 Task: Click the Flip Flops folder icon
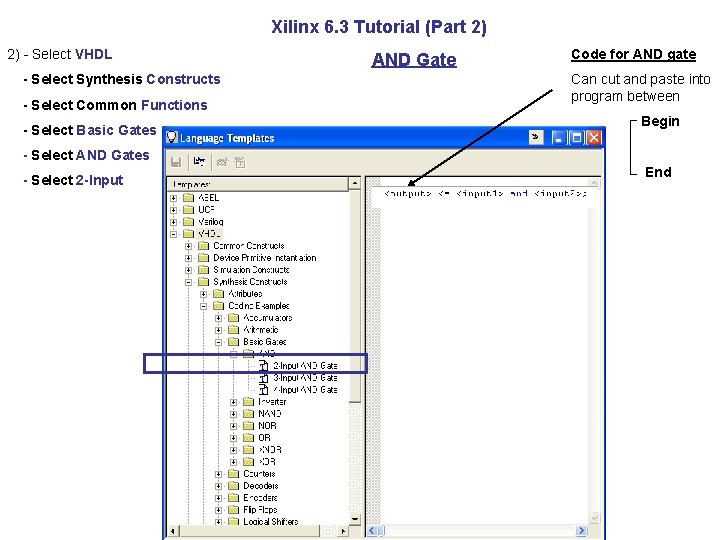click(234, 510)
